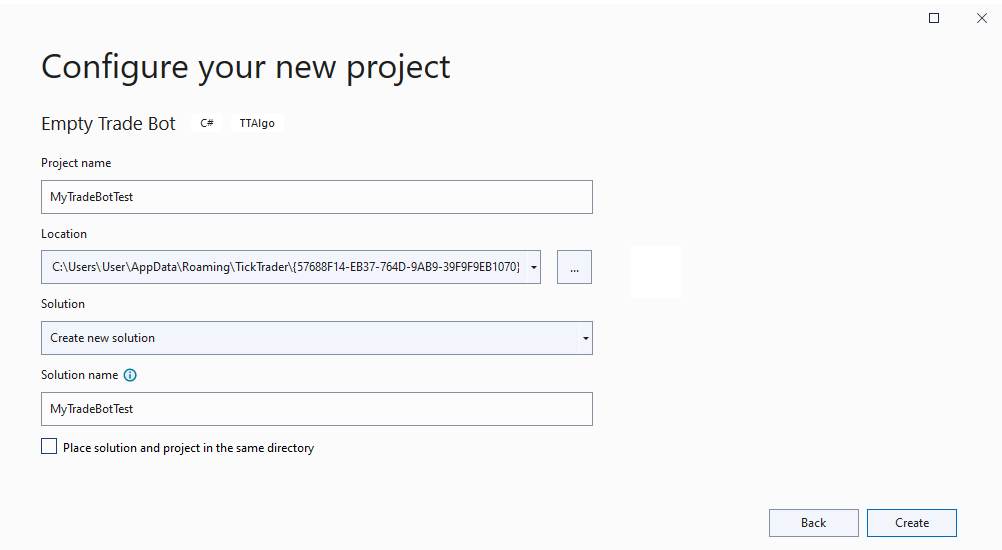Click the Solution label above the dropdown

pos(63,304)
